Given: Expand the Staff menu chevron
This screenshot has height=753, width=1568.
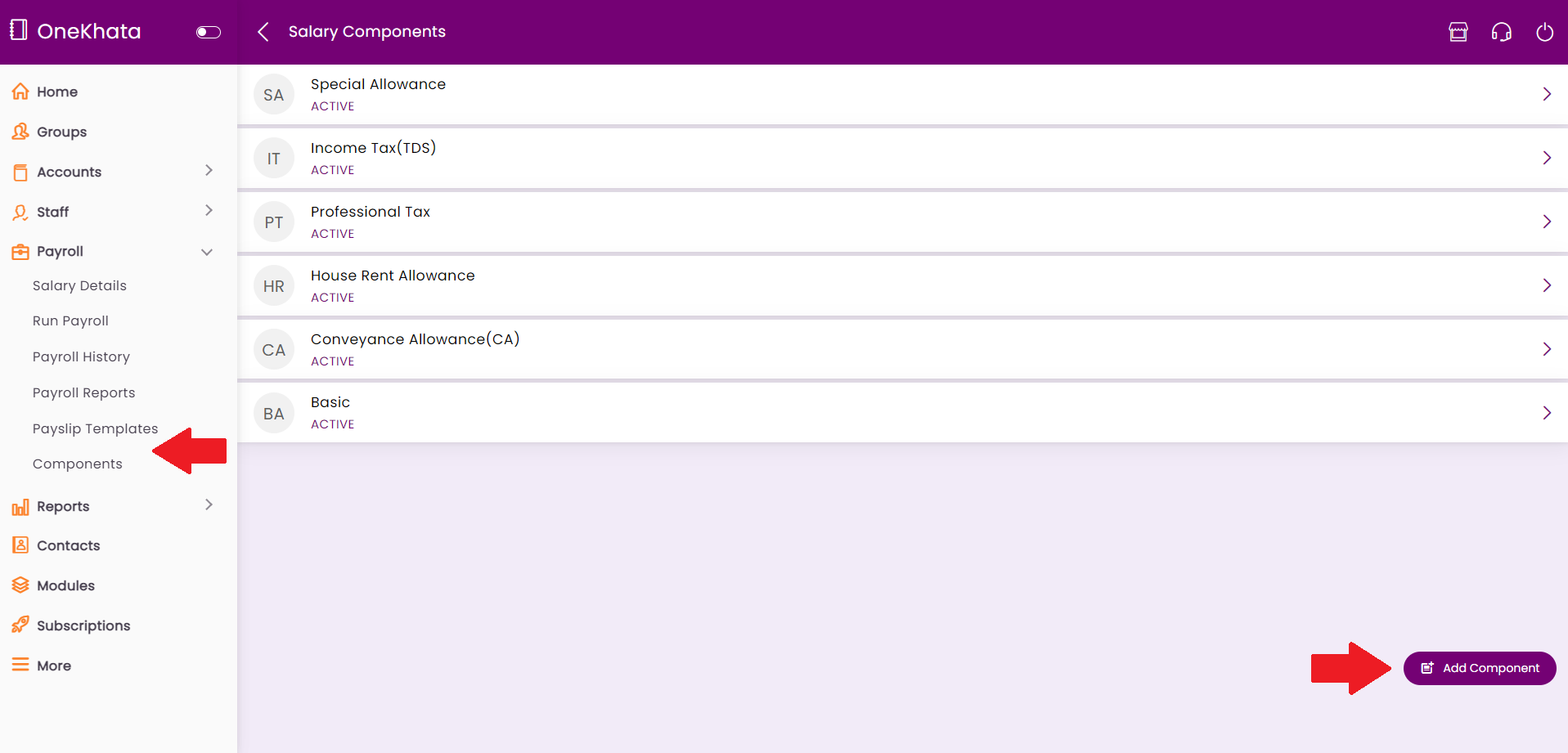Looking at the screenshot, I should (209, 210).
